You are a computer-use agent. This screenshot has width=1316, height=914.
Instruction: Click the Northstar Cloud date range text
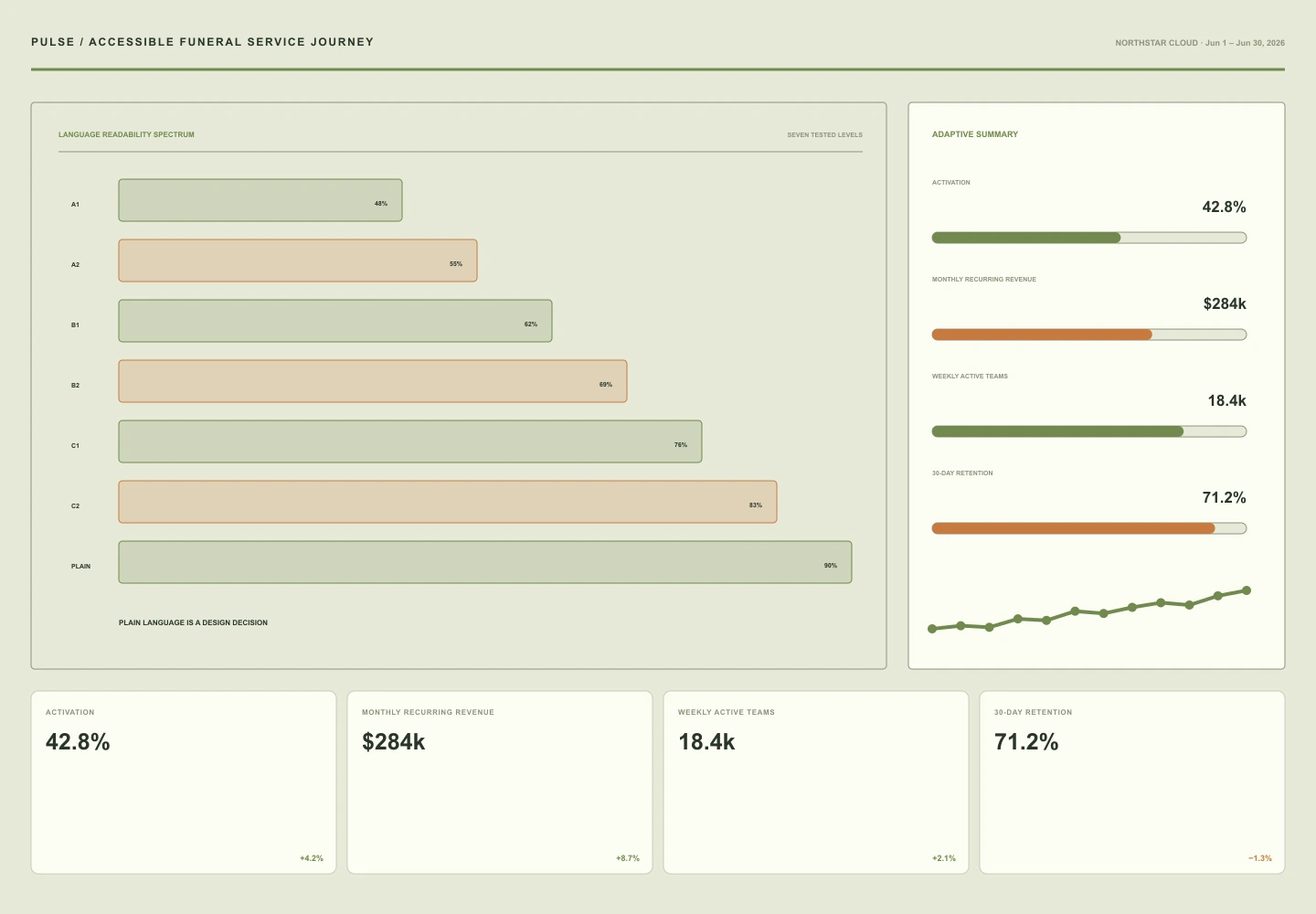[1200, 43]
